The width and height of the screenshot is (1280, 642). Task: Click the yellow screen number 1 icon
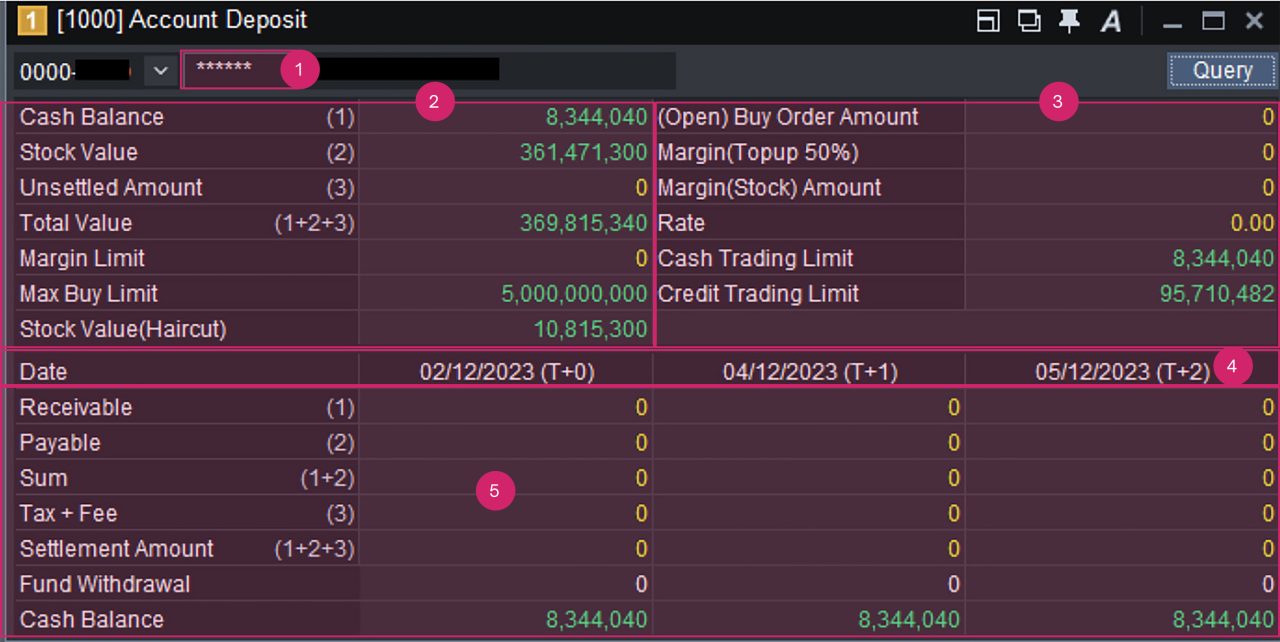click(32, 20)
